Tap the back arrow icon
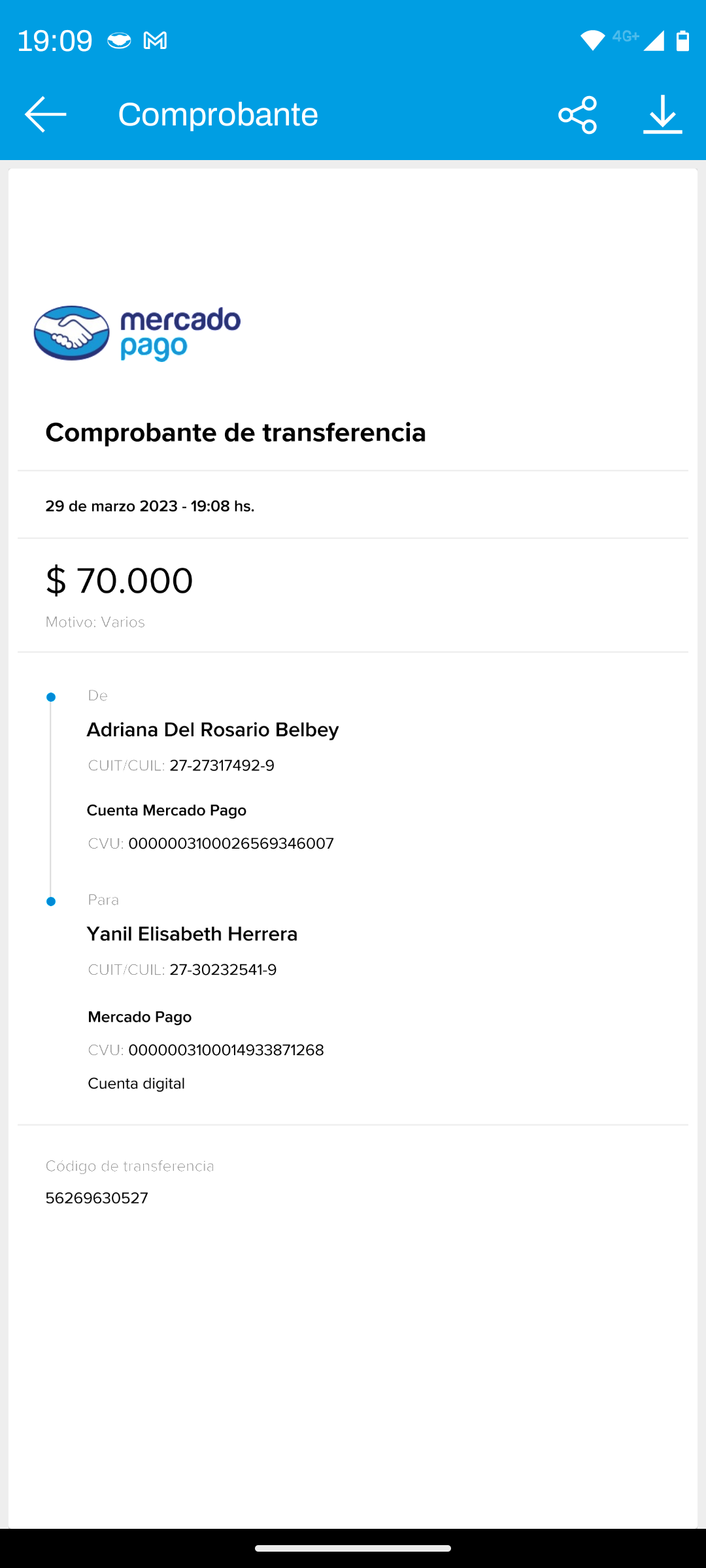Image resolution: width=706 pixels, height=1568 pixels. 45,114
